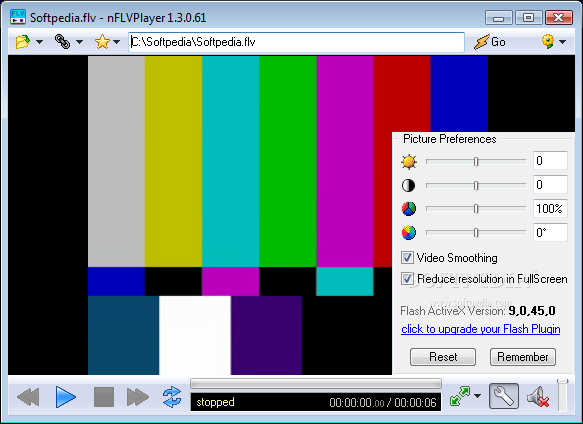Close the nFLVPlayer window
The height and width of the screenshot is (424, 583).
point(558,17)
